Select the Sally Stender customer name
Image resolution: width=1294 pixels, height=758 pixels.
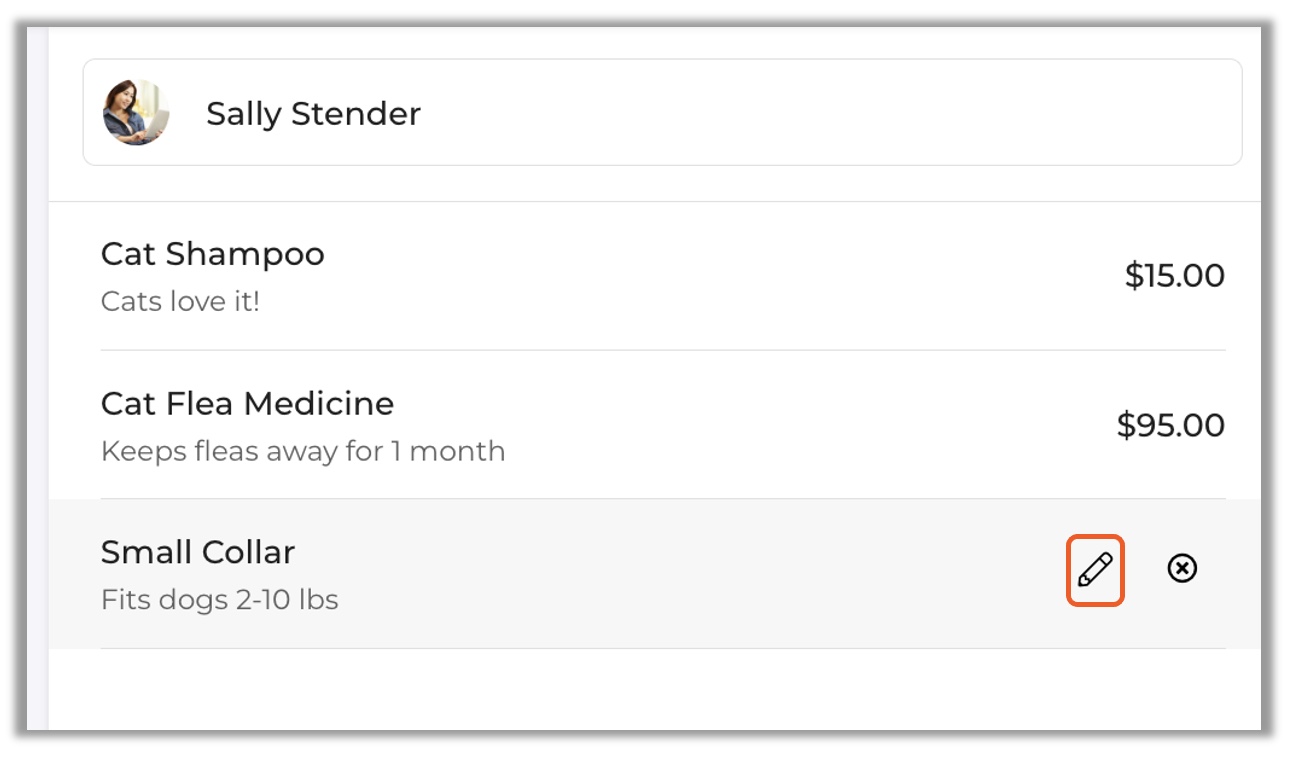[313, 114]
